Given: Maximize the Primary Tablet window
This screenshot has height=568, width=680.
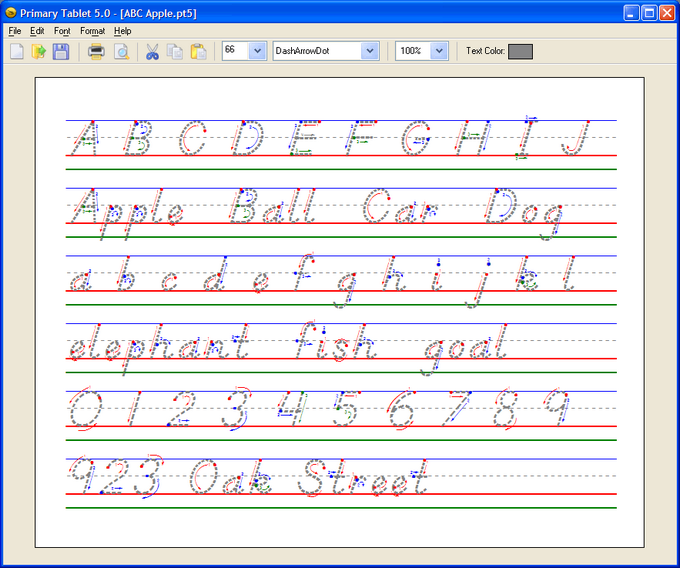Looking at the screenshot, I should coord(648,13).
